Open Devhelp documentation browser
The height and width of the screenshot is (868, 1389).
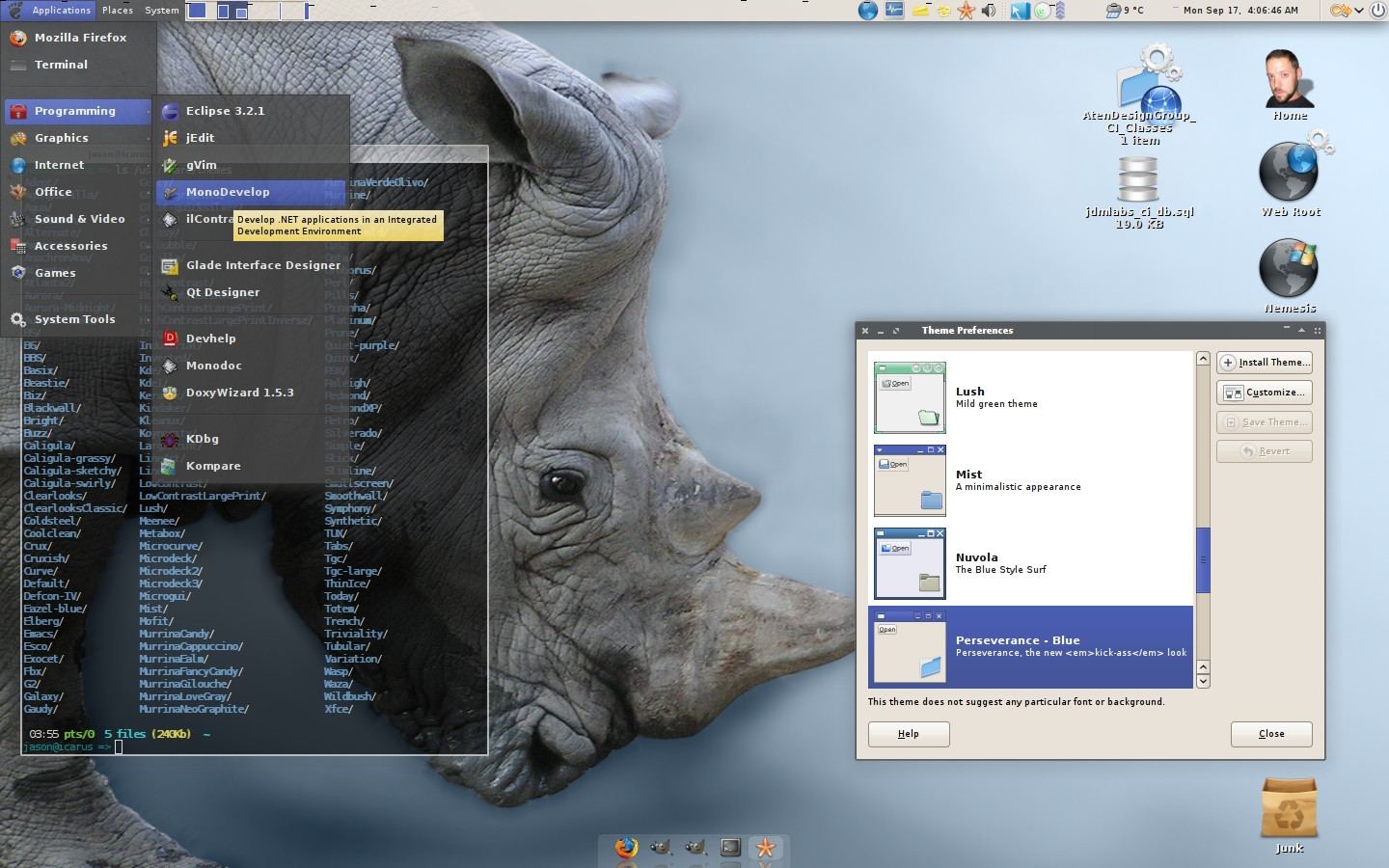click(252, 339)
